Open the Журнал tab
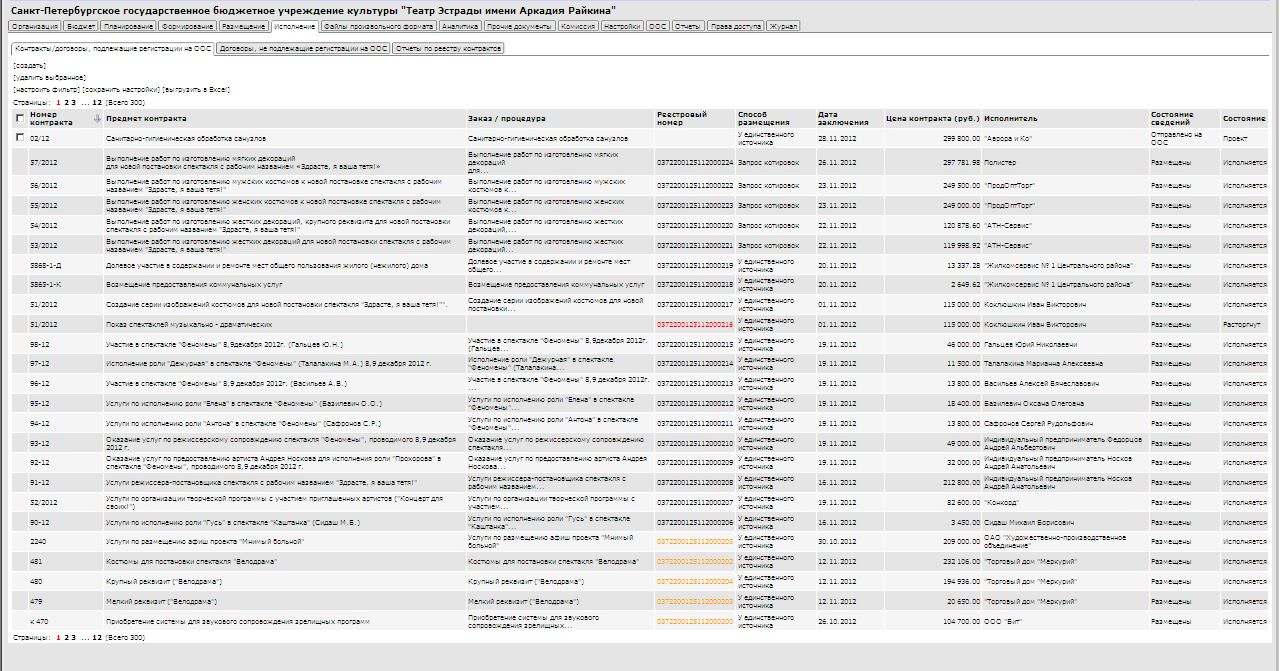Image resolution: width=1280 pixels, height=671 pixels. coord(783,26)
